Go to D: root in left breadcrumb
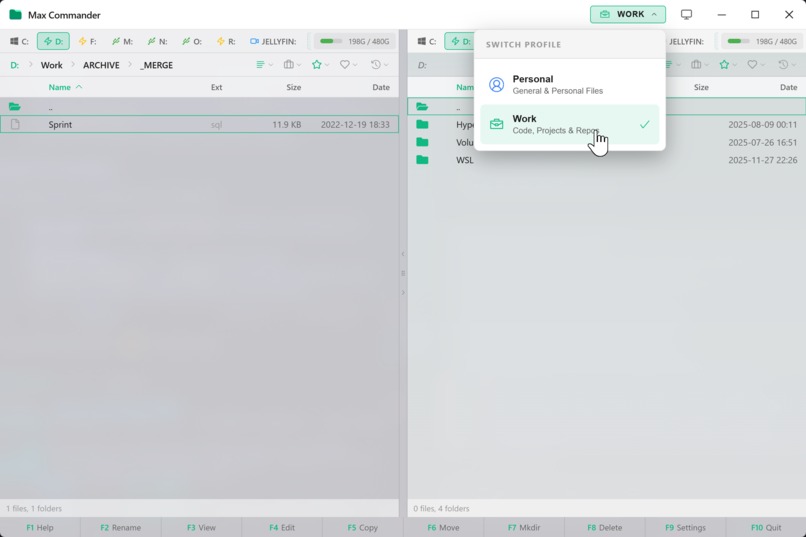This screenshot has height=537, width=806. click(x=14, y=65)
